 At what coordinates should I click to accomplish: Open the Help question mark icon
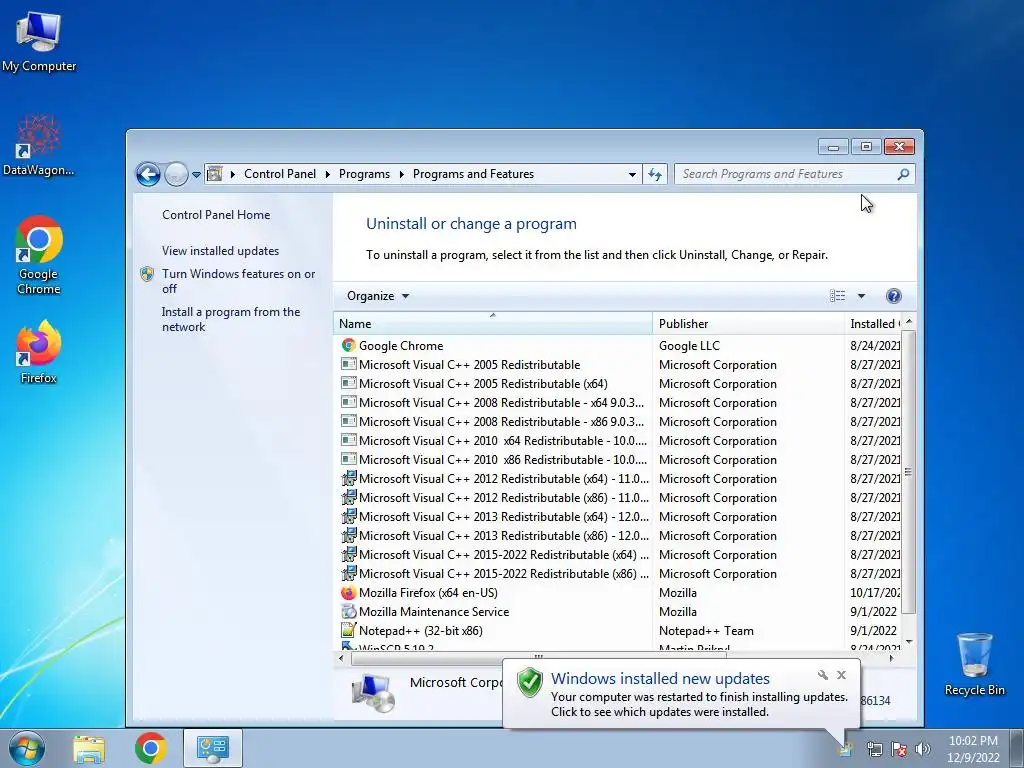click(893, 296)
